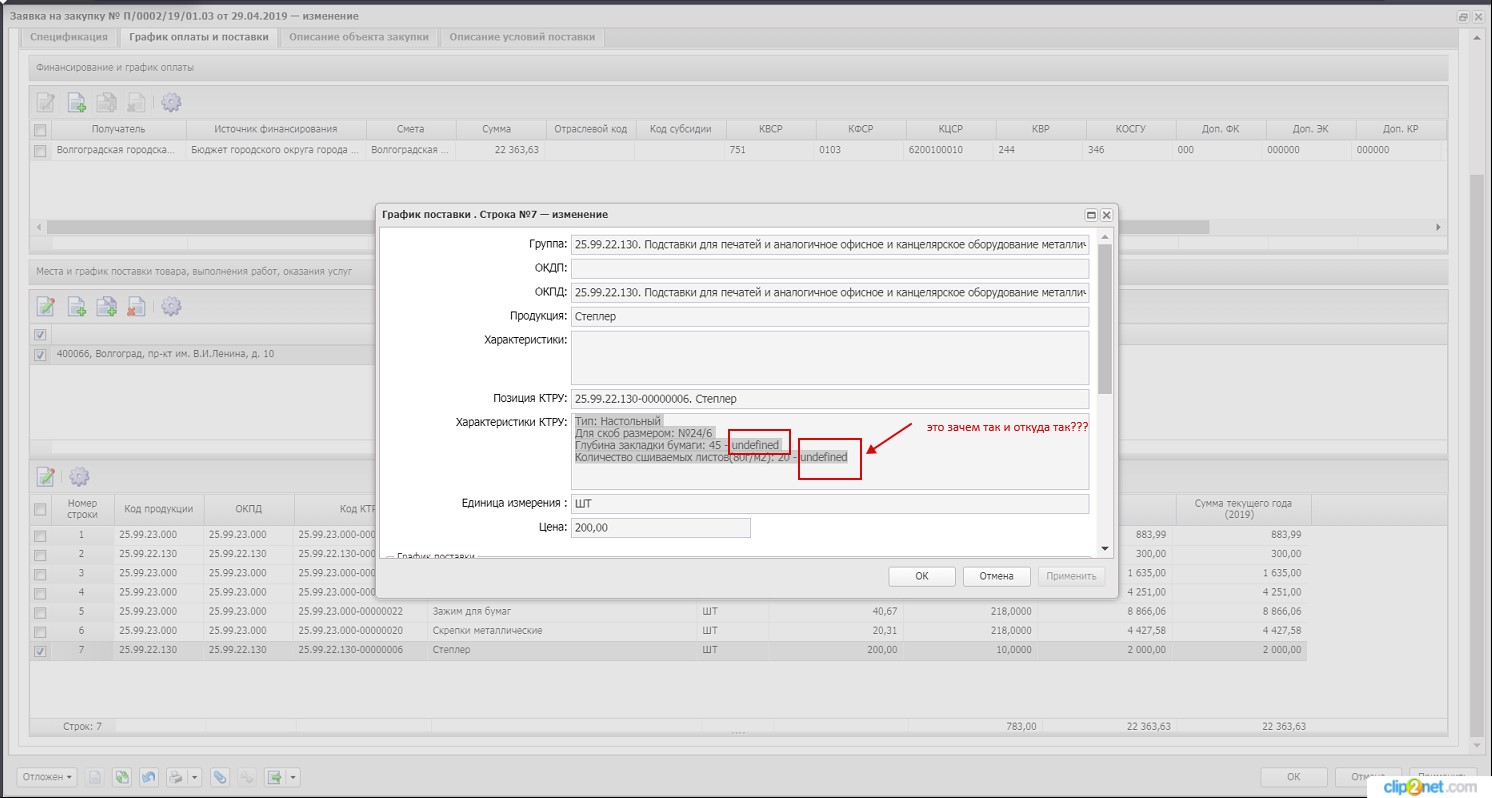Viewport: 1492px width, 798px height.
Task: Switch to the Спецификация tab
Action: click(69, 37)
